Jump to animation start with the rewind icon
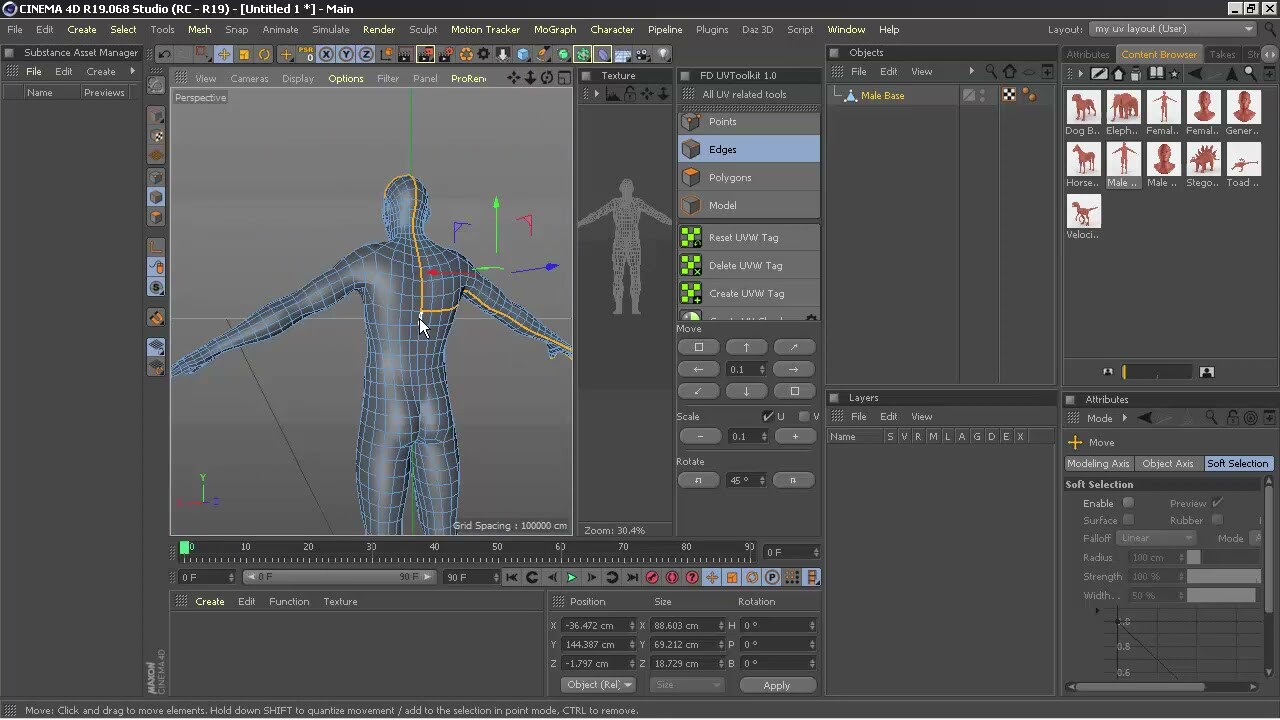Screen dimensions: 1280x720 [x=512, y=577]
